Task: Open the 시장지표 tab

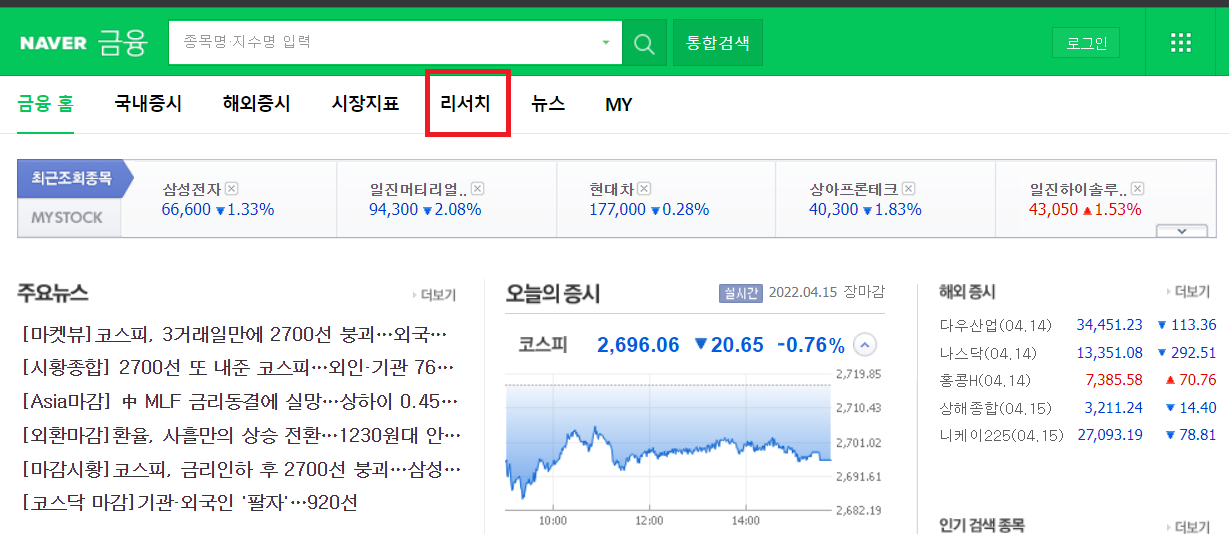Action: click(x=366, y=103)
